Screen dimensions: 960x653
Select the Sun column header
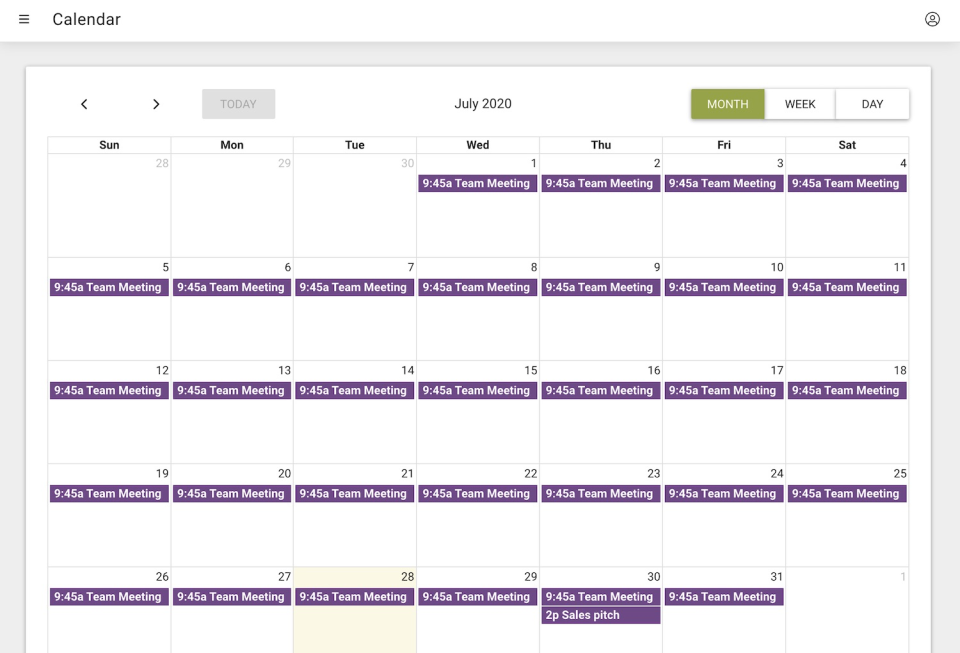[x=109, y=145]
